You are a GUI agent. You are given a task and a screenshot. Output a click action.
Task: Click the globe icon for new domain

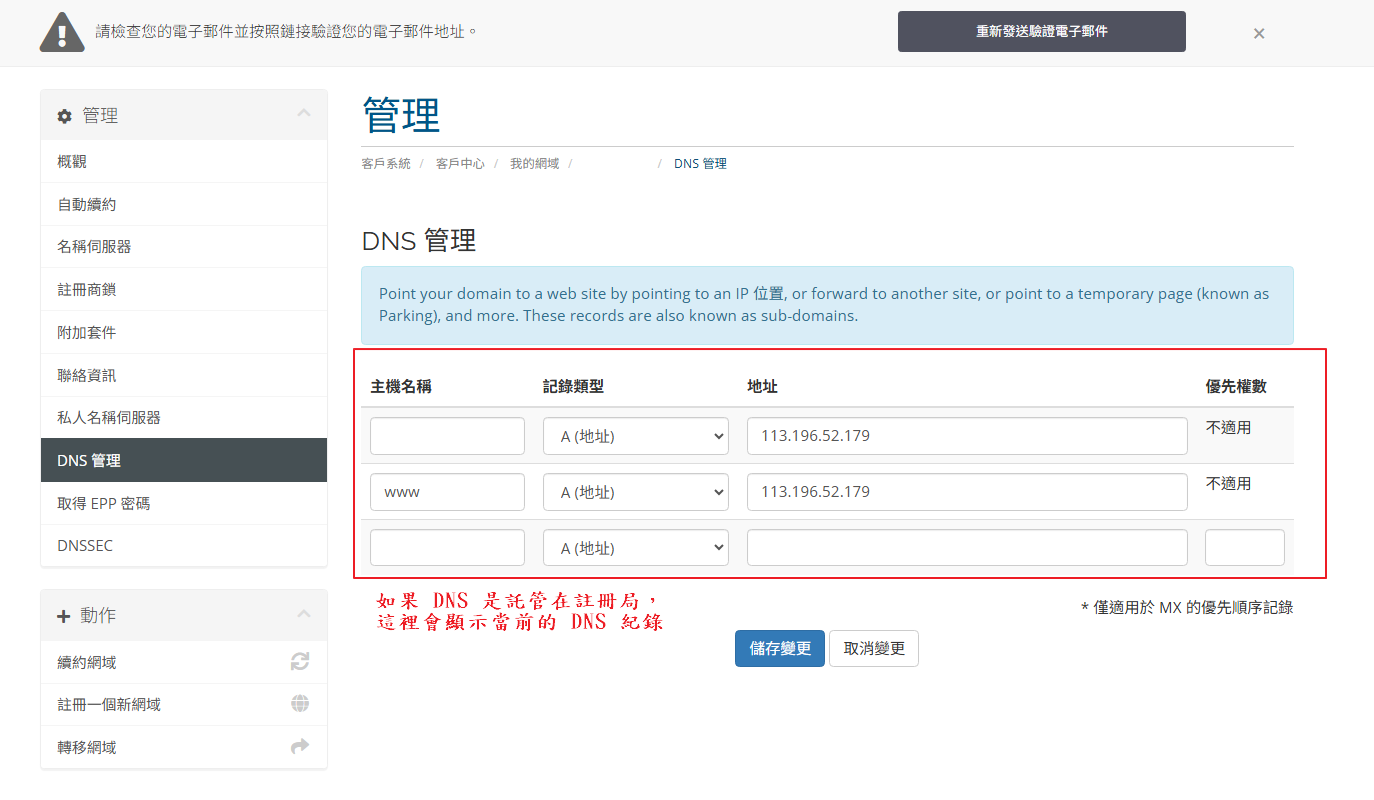[300, 704]
